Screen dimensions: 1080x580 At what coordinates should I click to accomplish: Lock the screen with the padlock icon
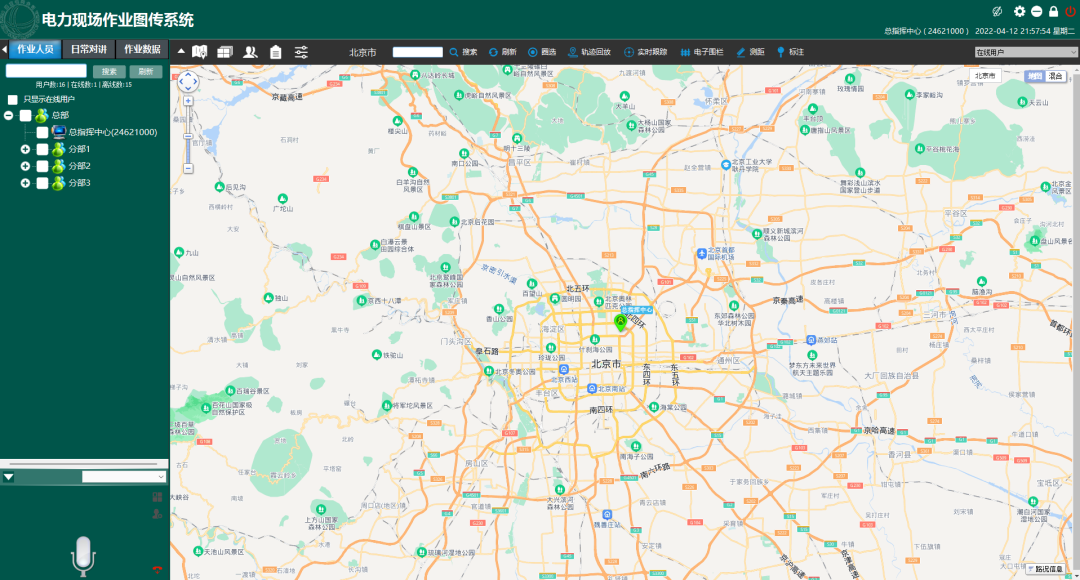(x=1053, y=11)
